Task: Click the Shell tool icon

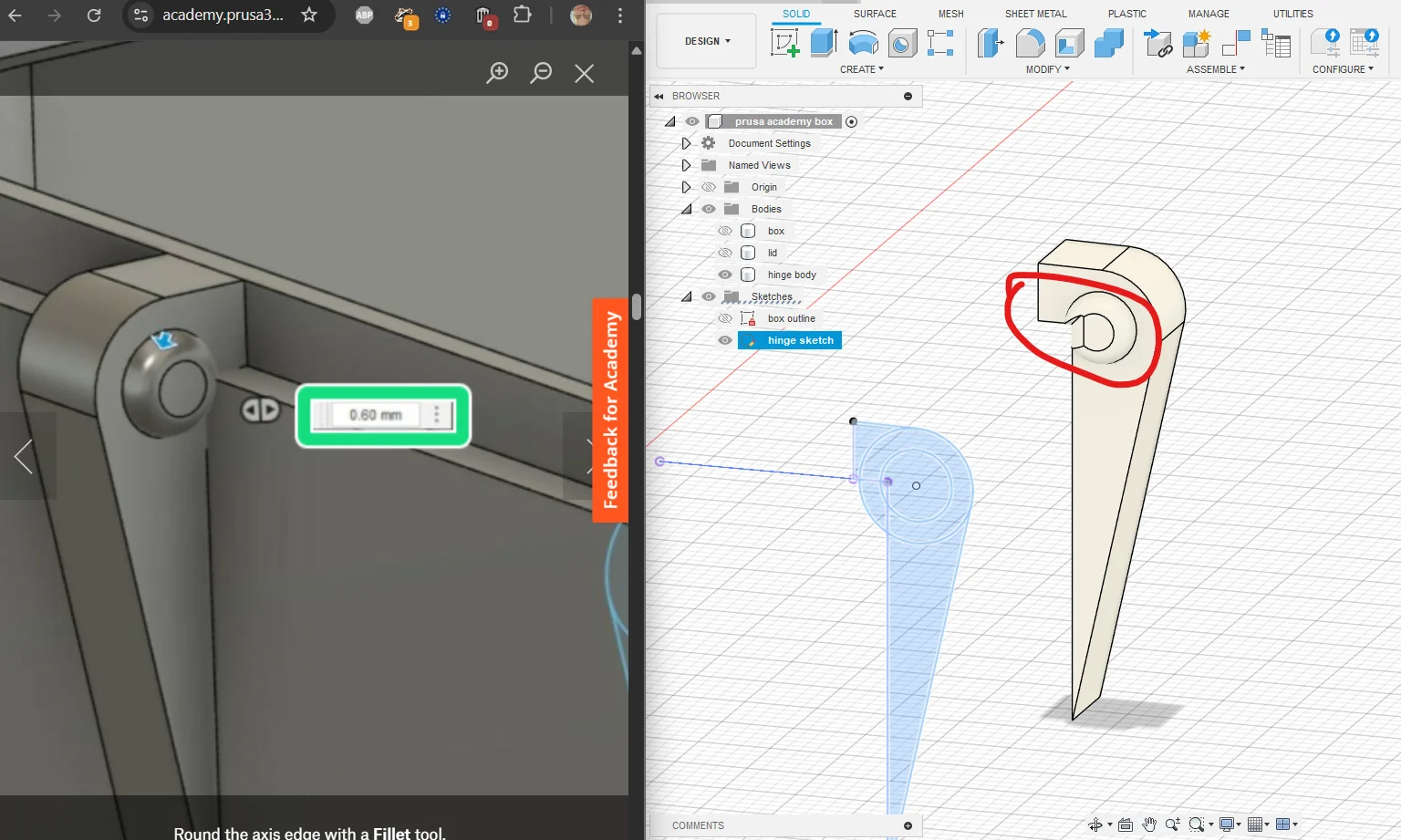Action: click(x=1070, y=43)
